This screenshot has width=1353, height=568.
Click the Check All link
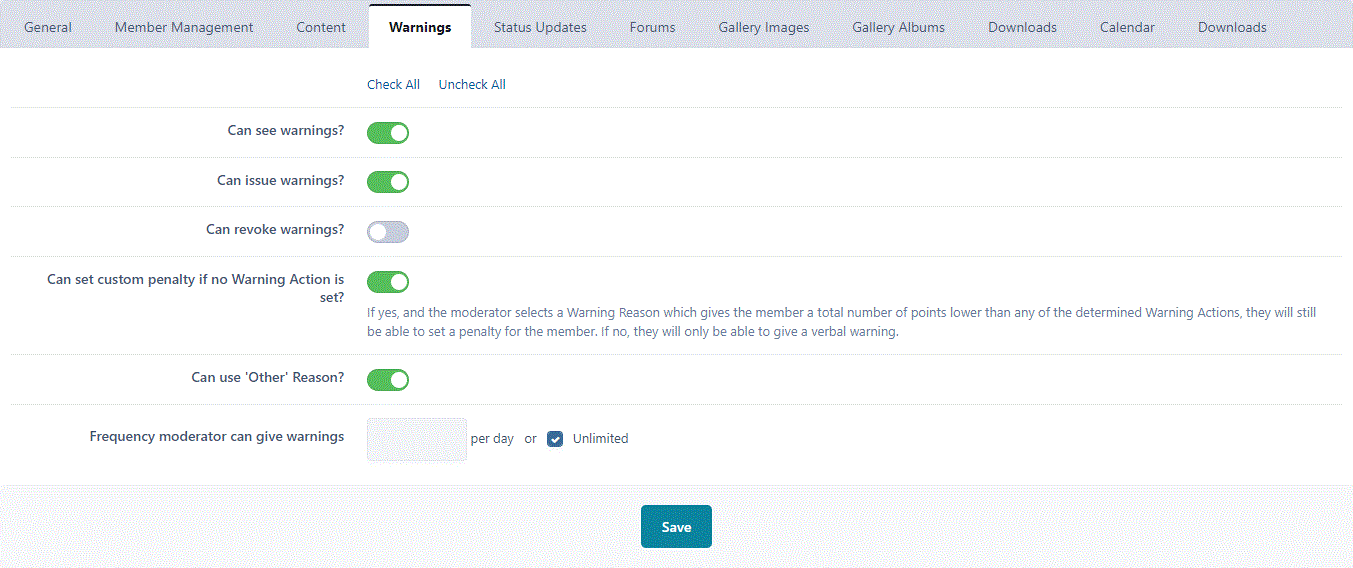(393, 85)
